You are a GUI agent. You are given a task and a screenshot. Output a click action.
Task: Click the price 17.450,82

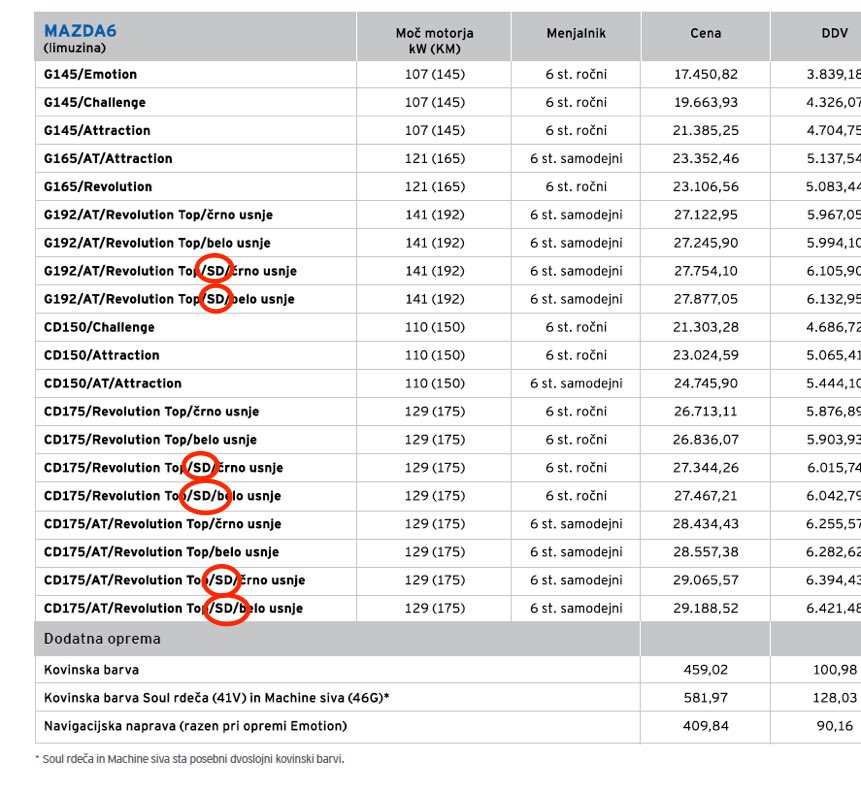point(706,74)
